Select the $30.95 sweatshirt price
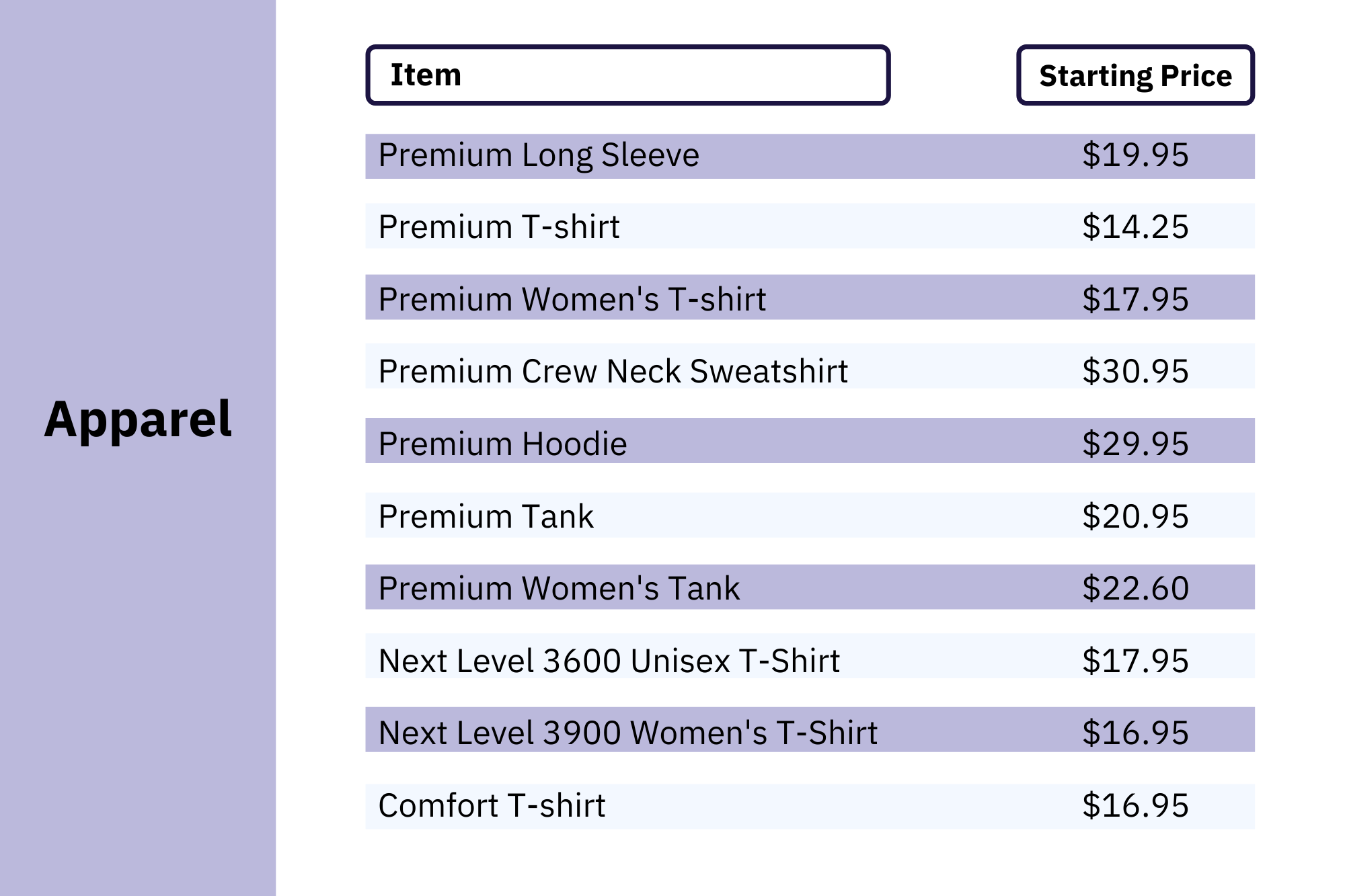This screenshot has height=896, width=1345. [x=1135, y=371]
